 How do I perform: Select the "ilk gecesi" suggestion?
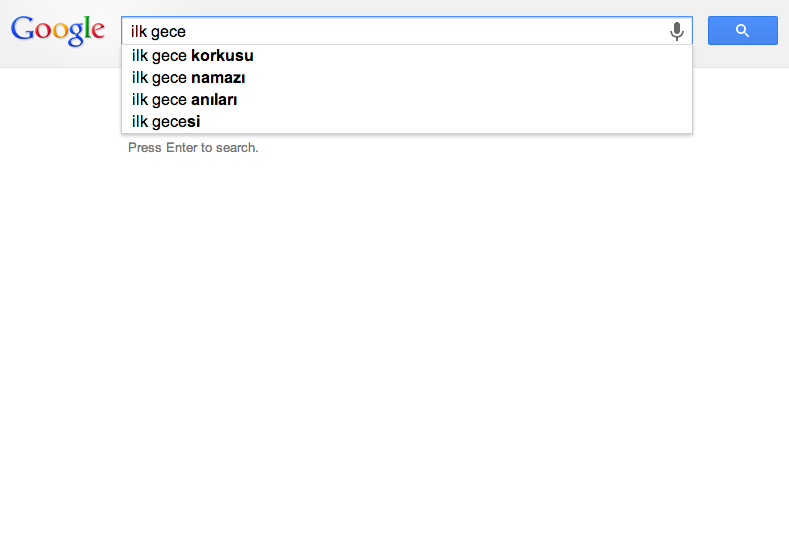click(x=407, y=122)
